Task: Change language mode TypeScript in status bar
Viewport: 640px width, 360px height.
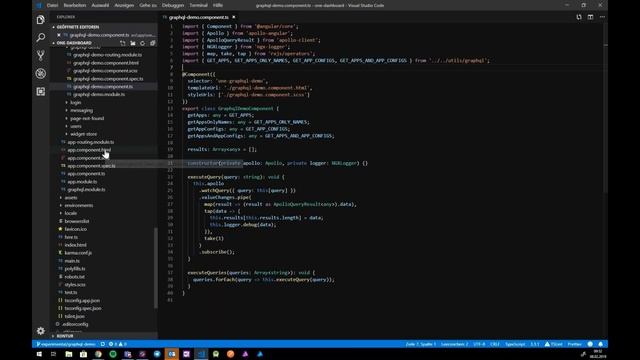Action: [515, 344]
